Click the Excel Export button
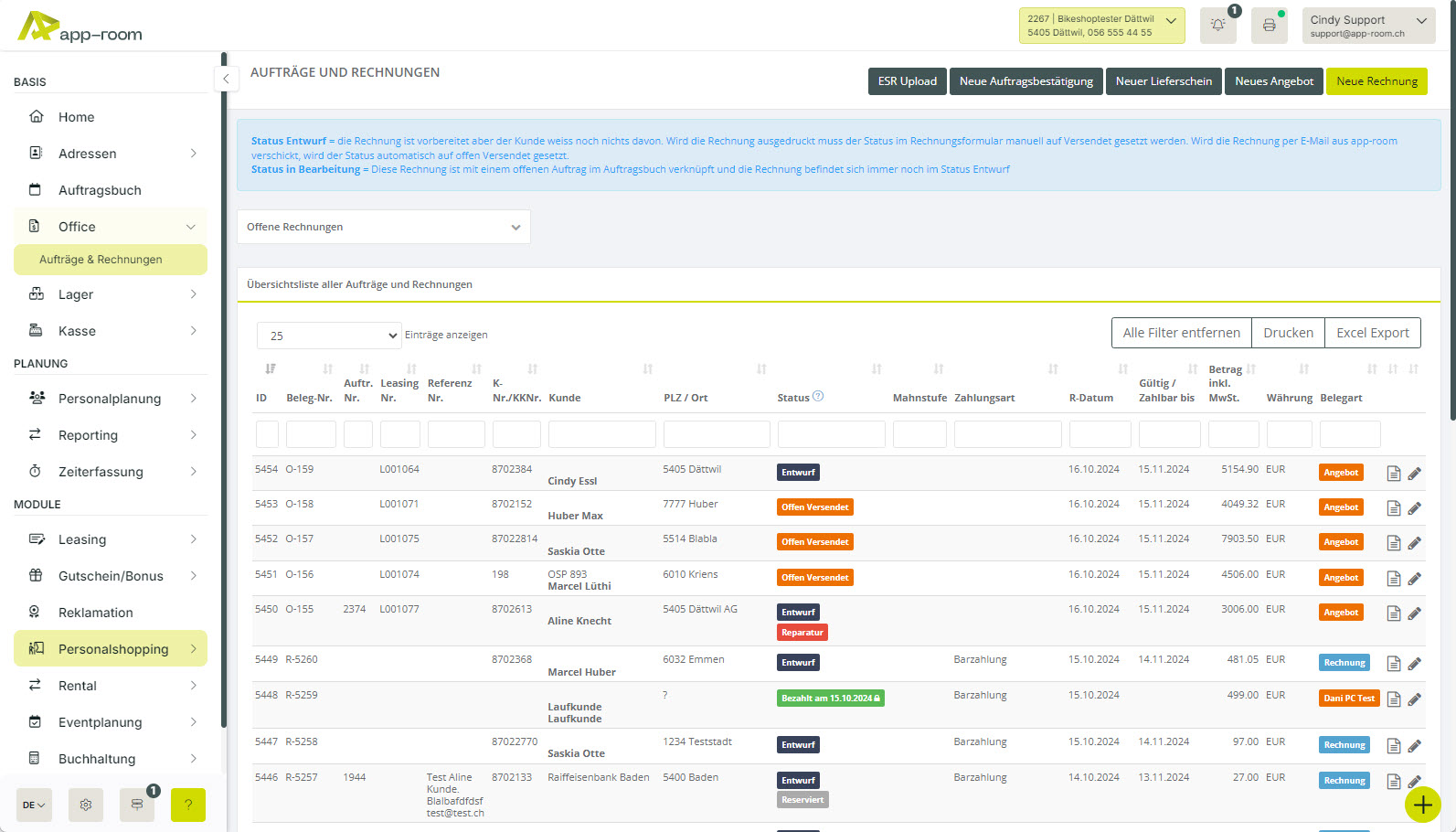Viewport: 1456px width, 832px height. click(x=1372, y=333)
